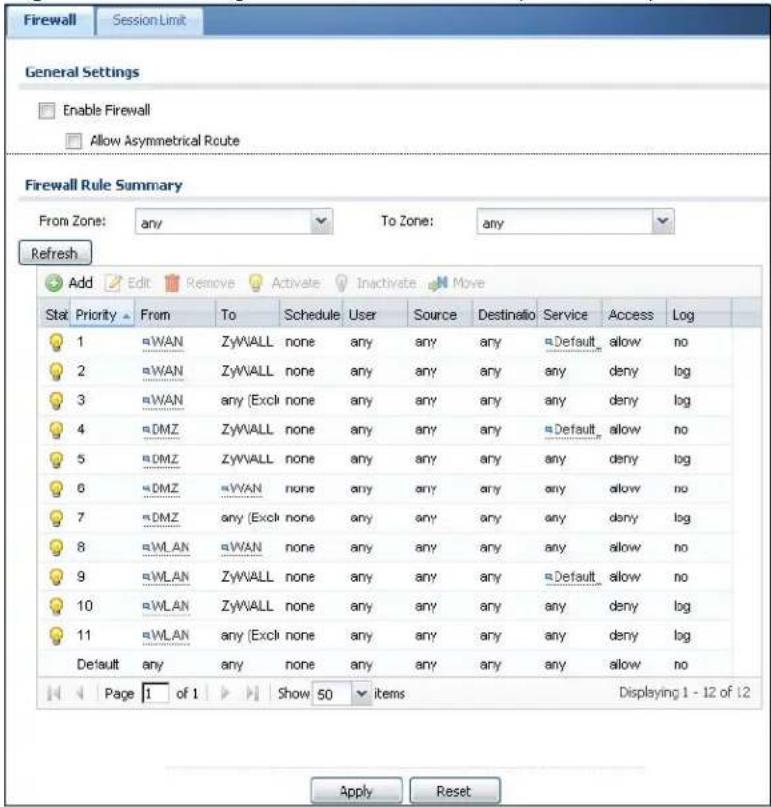
Task: Toggle status bulb of rule priority 2
Action: pos(56,371)
